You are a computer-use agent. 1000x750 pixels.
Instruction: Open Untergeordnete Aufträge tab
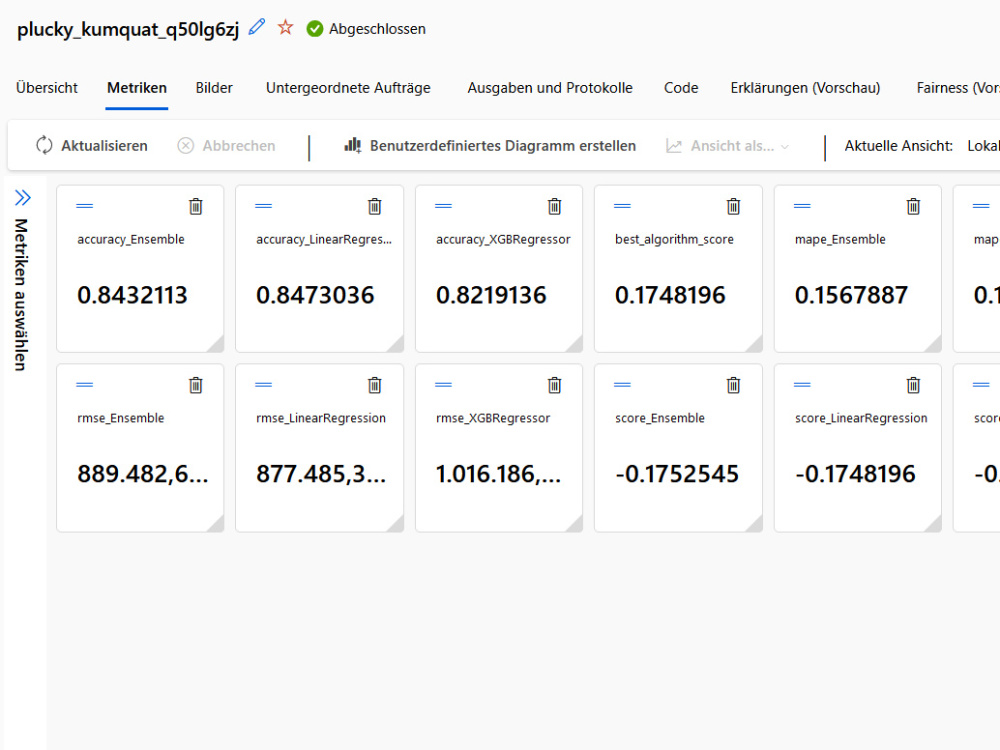pyautogui.click(x=348, y=88)
